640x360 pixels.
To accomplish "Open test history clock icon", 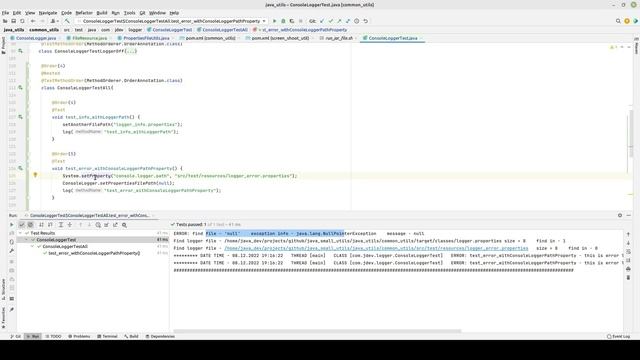I will [98, 224].
